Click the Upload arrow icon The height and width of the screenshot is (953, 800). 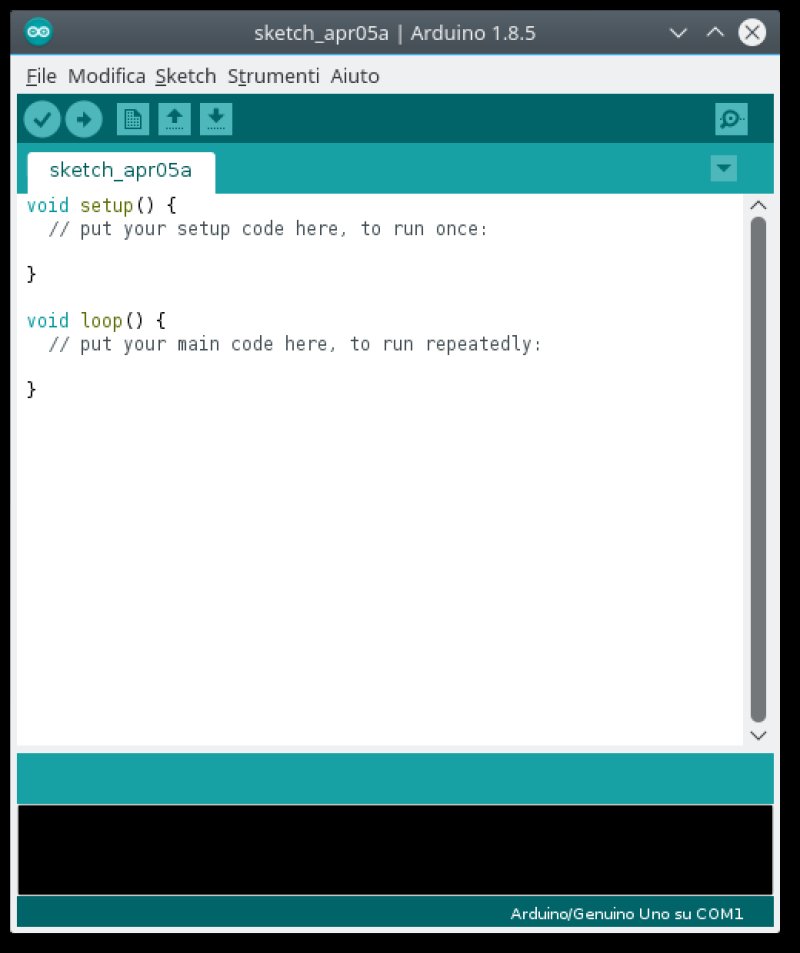(x=84, y=119)
